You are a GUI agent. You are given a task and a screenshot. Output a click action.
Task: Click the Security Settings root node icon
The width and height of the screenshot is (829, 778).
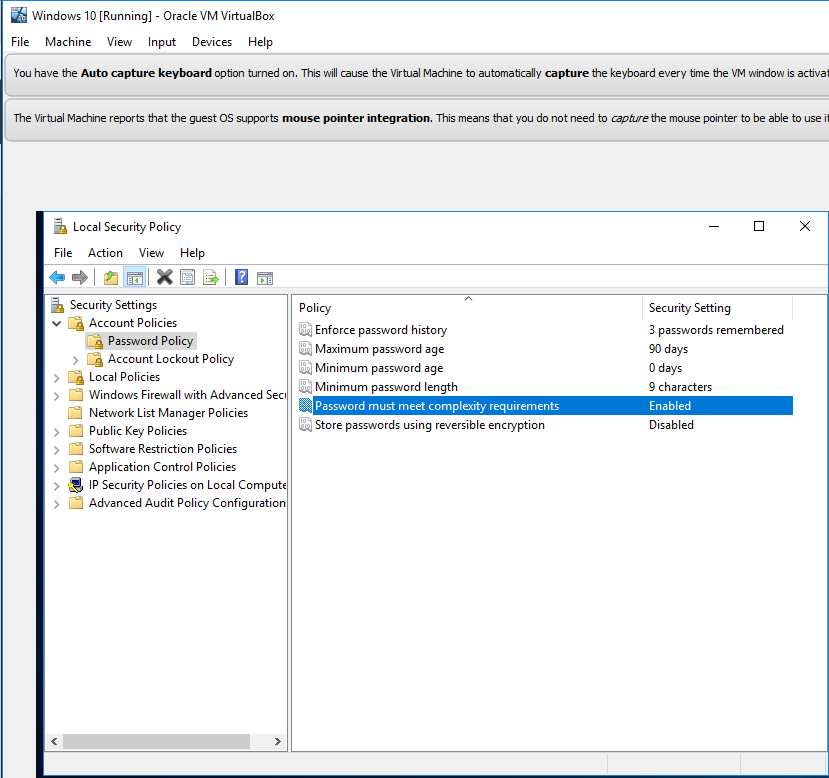[57, 305]
